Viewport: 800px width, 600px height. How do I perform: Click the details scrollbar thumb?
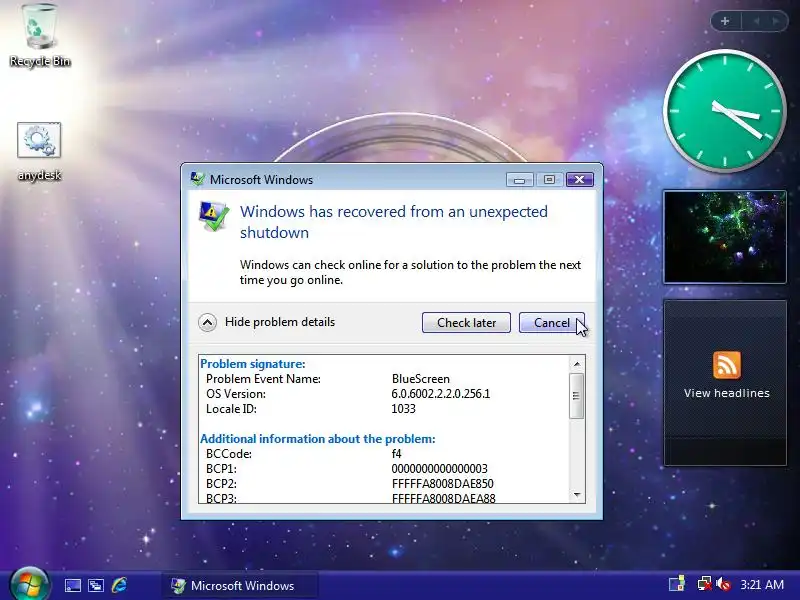pos(577,396)
